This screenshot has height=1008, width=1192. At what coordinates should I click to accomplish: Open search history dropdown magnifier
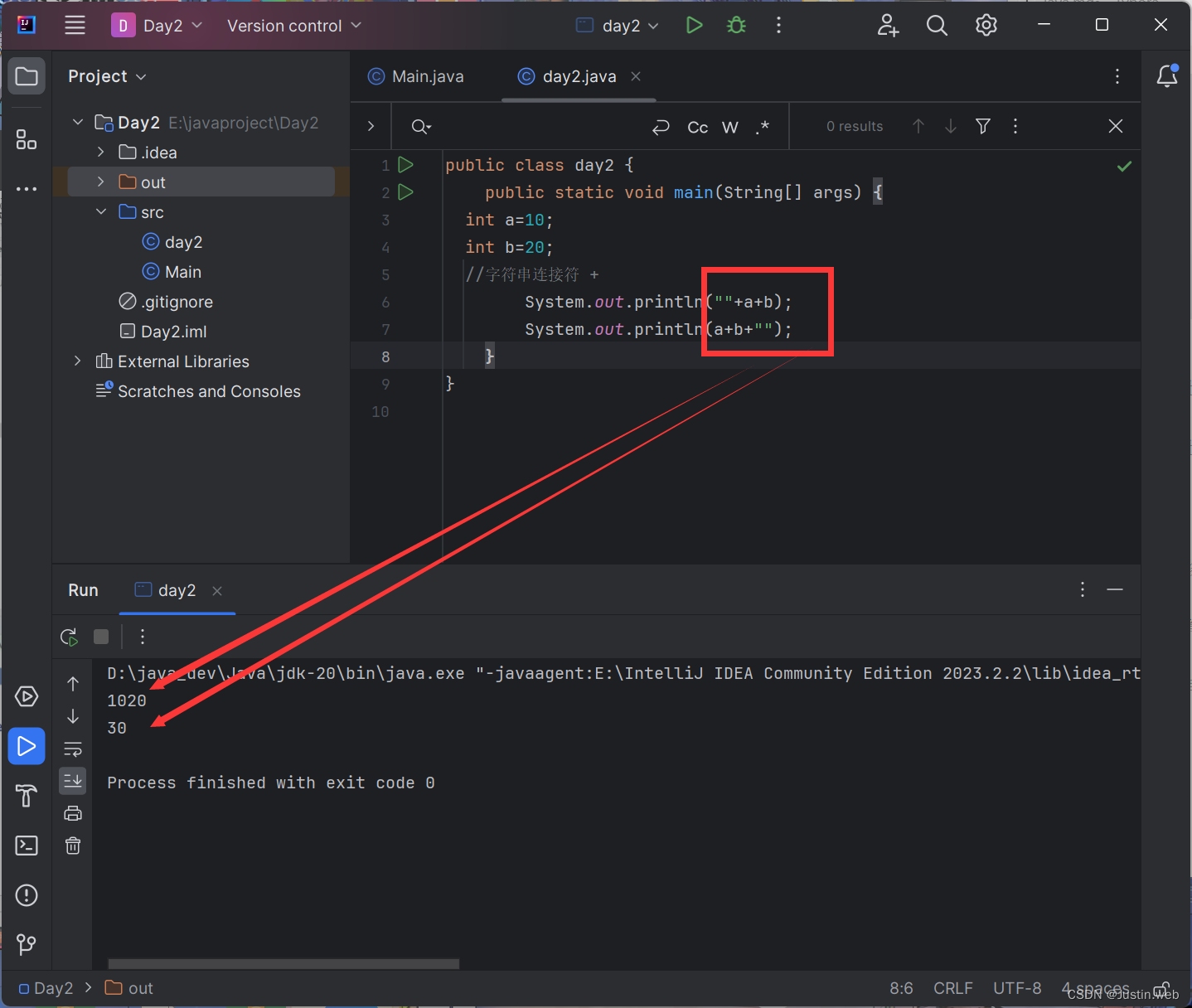tap(421, 126)
